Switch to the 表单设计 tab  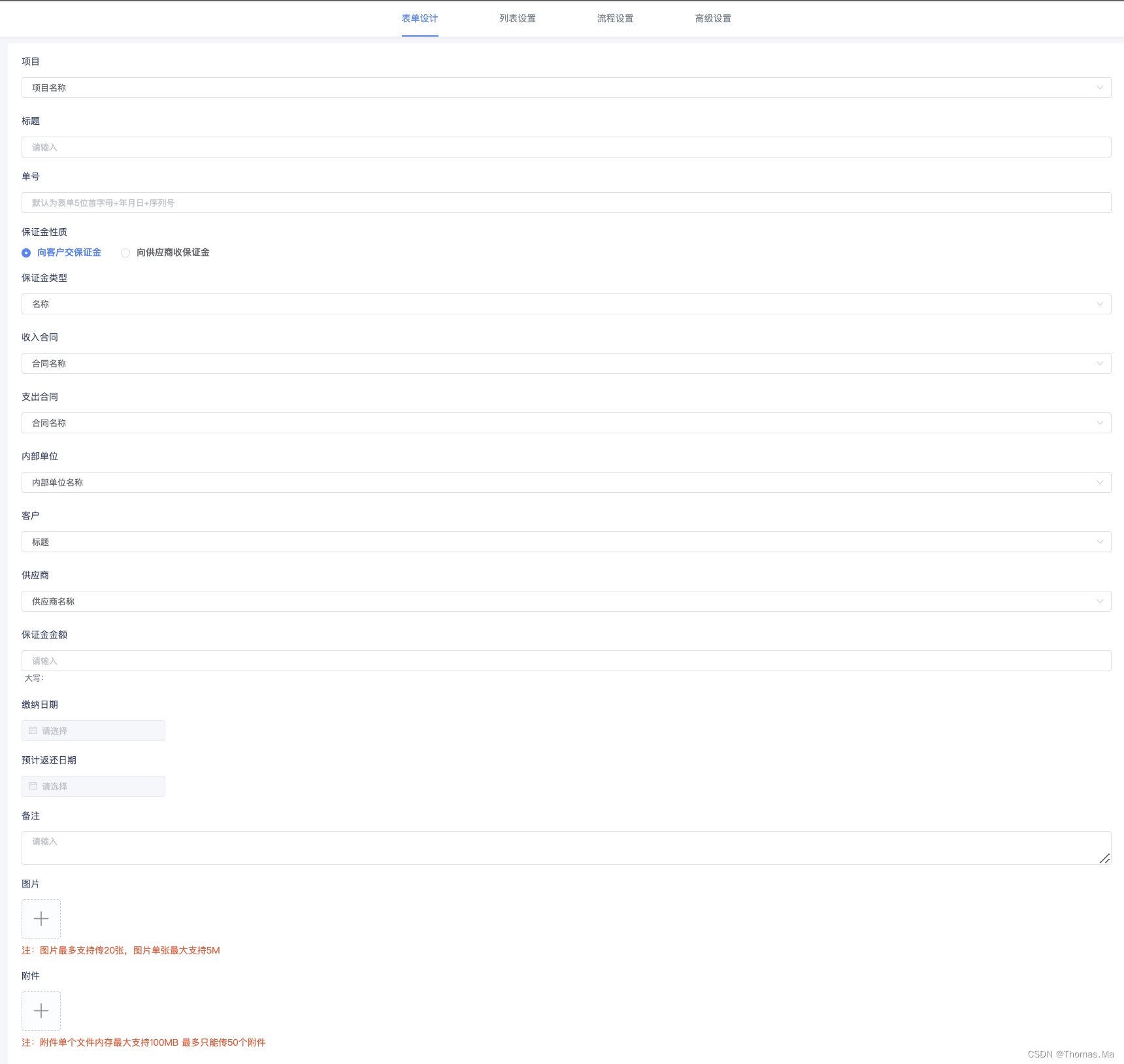click(x=420, y=18)
